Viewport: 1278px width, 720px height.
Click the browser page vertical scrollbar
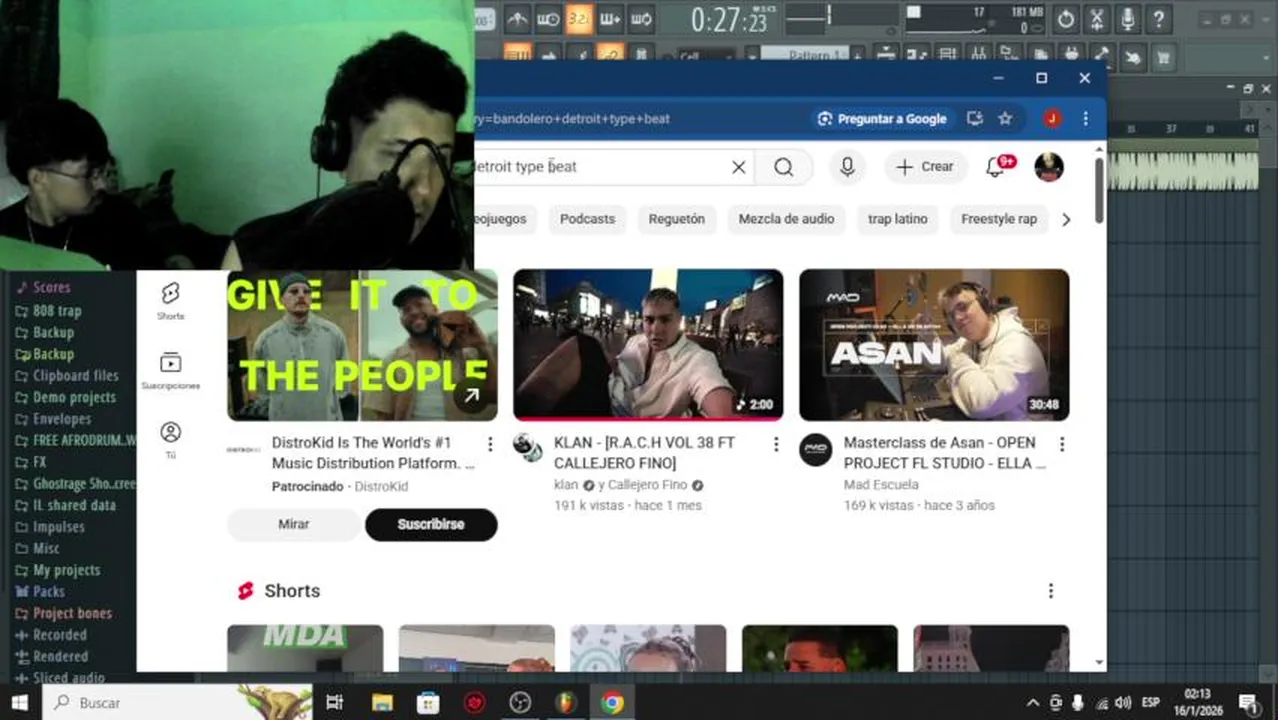click(1100, 190)
